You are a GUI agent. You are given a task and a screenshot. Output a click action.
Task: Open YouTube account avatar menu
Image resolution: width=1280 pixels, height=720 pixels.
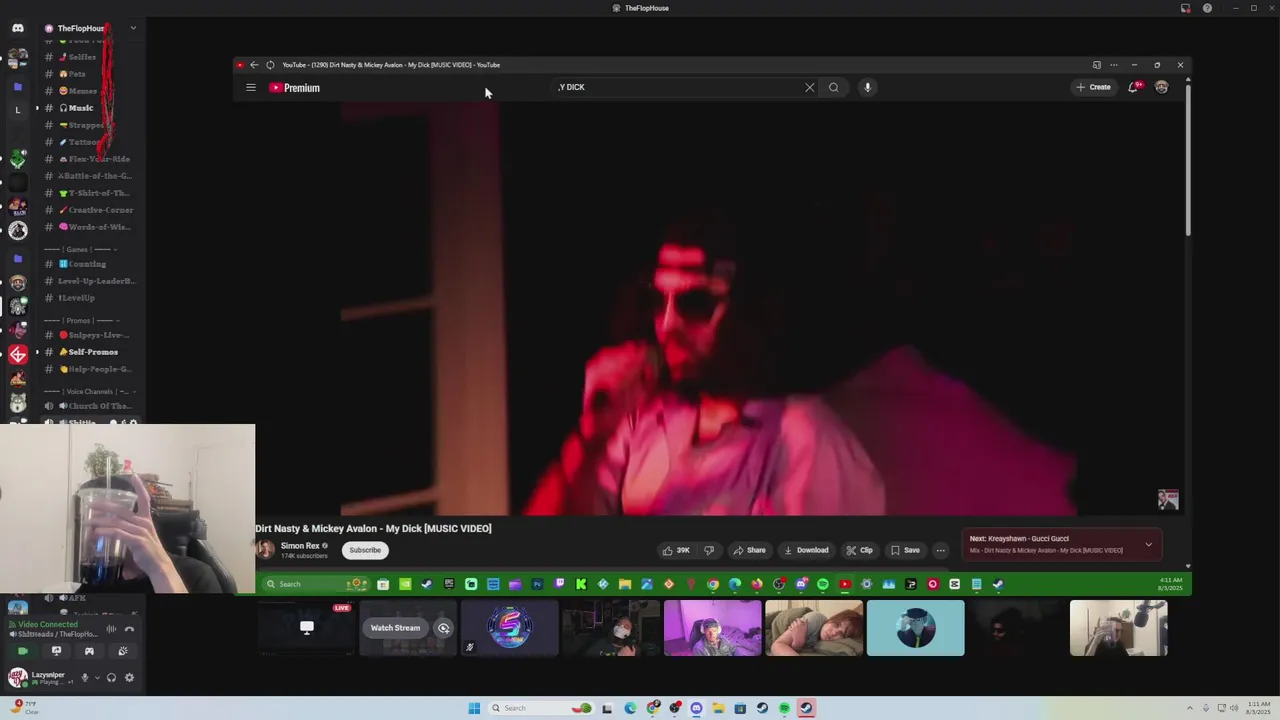click(x=1161, y=87)
